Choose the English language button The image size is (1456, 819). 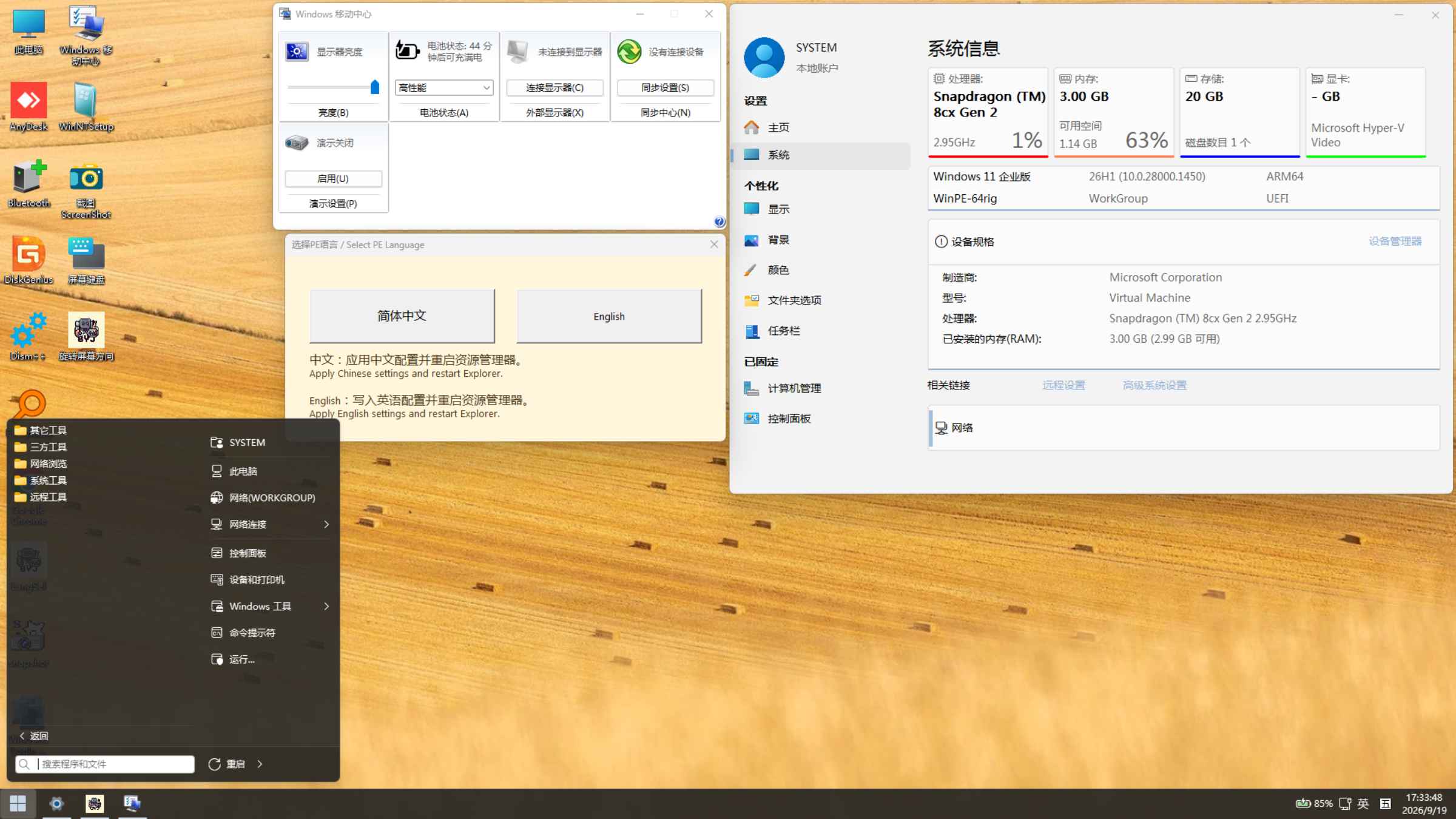click(x=609, y=316)
